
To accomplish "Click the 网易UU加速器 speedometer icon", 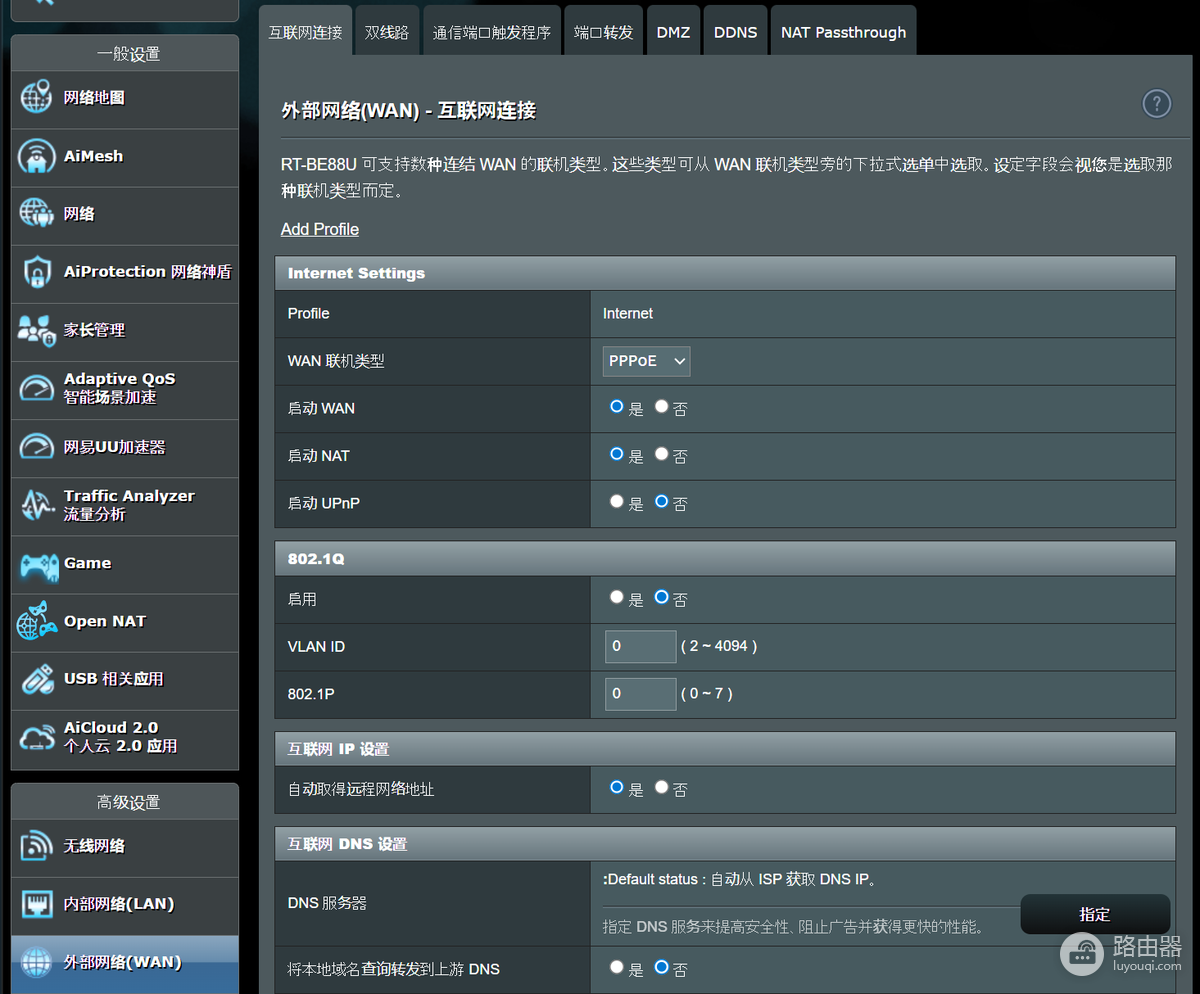I will click(x=36, y=446).
